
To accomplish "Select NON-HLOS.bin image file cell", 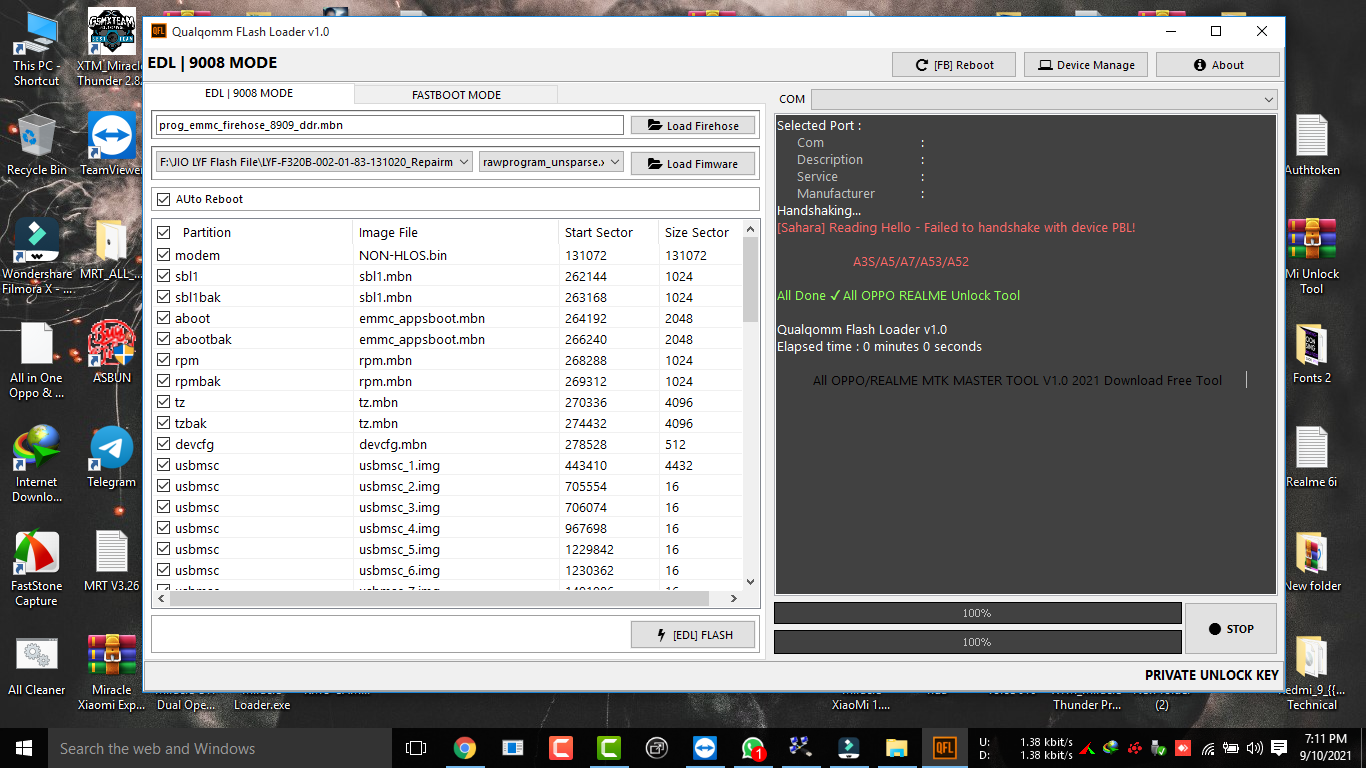I will tap(403, 255).
